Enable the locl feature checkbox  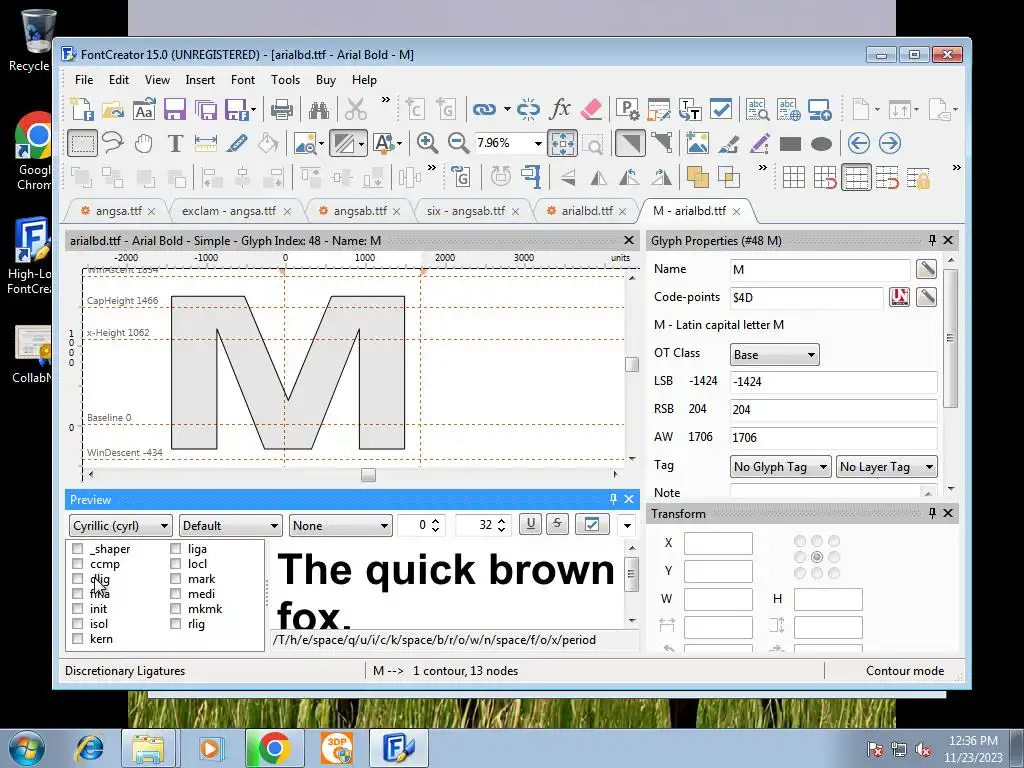tap(176, 564)
